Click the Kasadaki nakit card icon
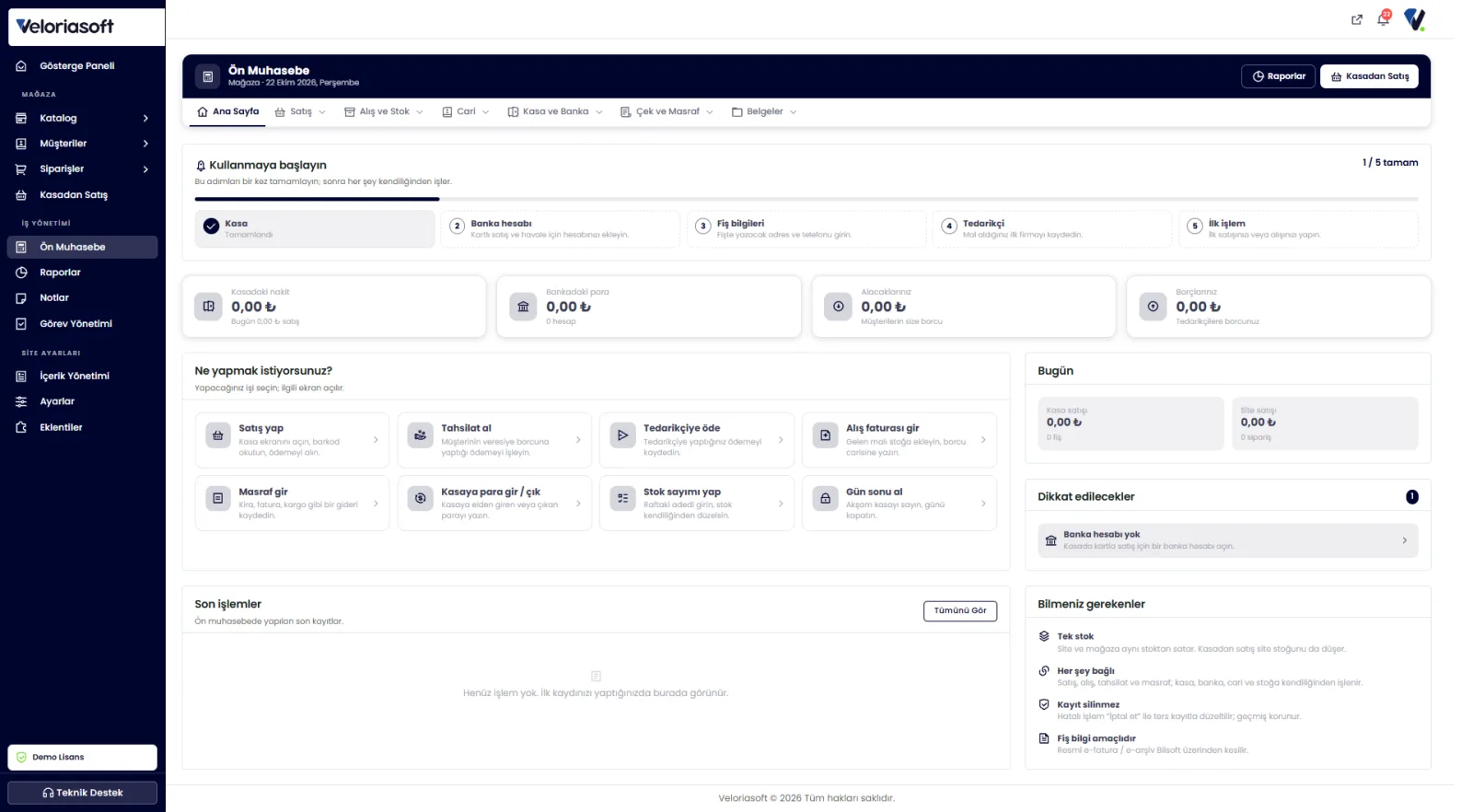1473x812 pixels. click(x=209, y=307)
